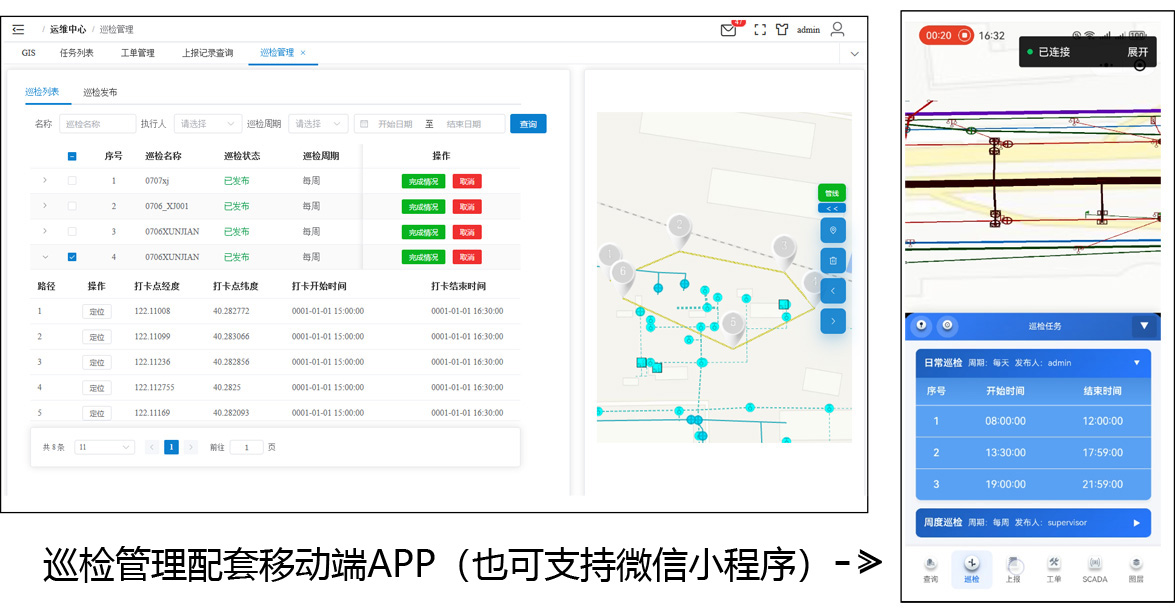Tap the 巡检 icon in mobile app
Image resolution: width=1175 pixels, height=615 pixels.
pyautogui.click(x=972, y=570)
